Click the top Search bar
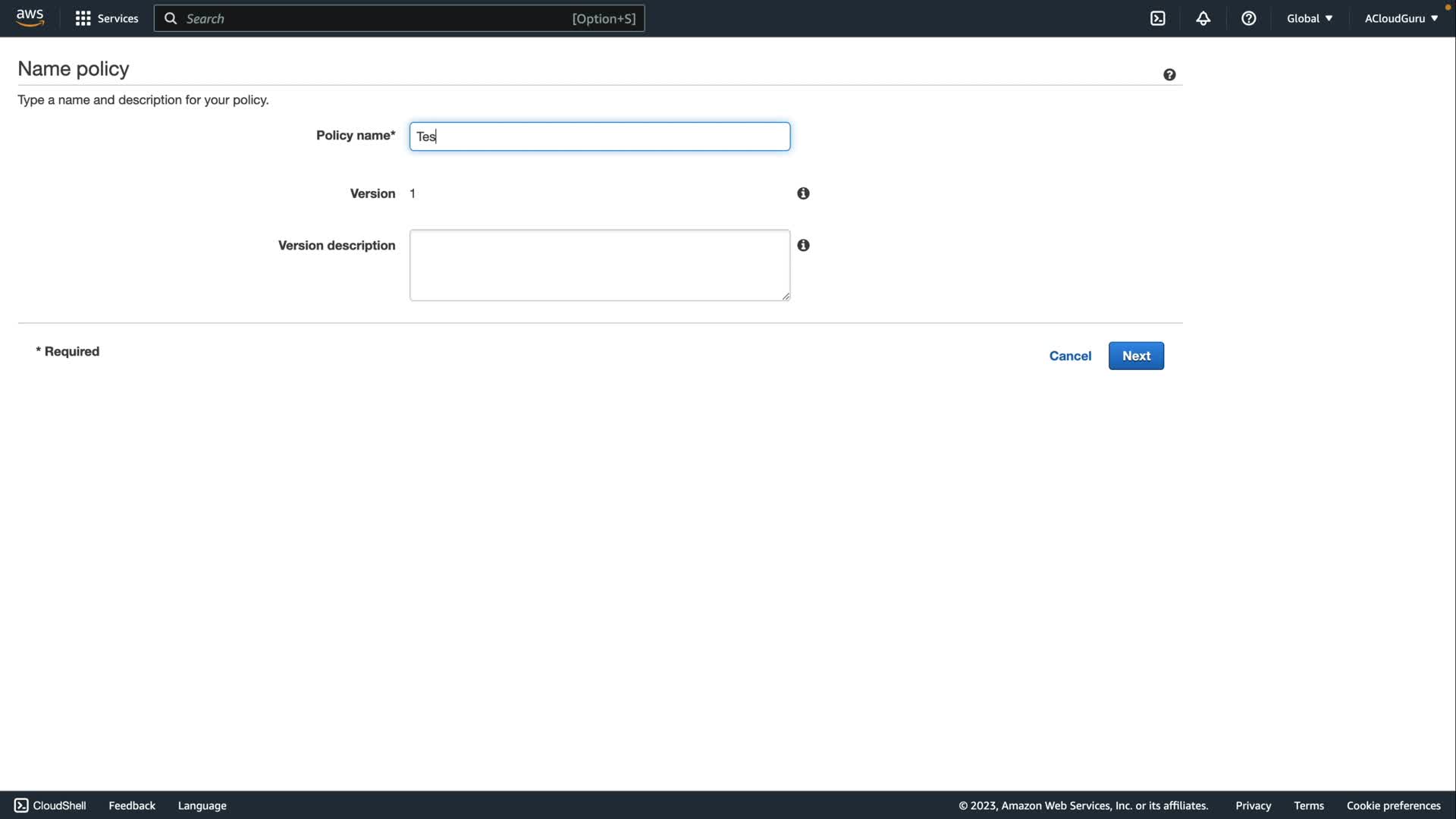 coord(399,18)
